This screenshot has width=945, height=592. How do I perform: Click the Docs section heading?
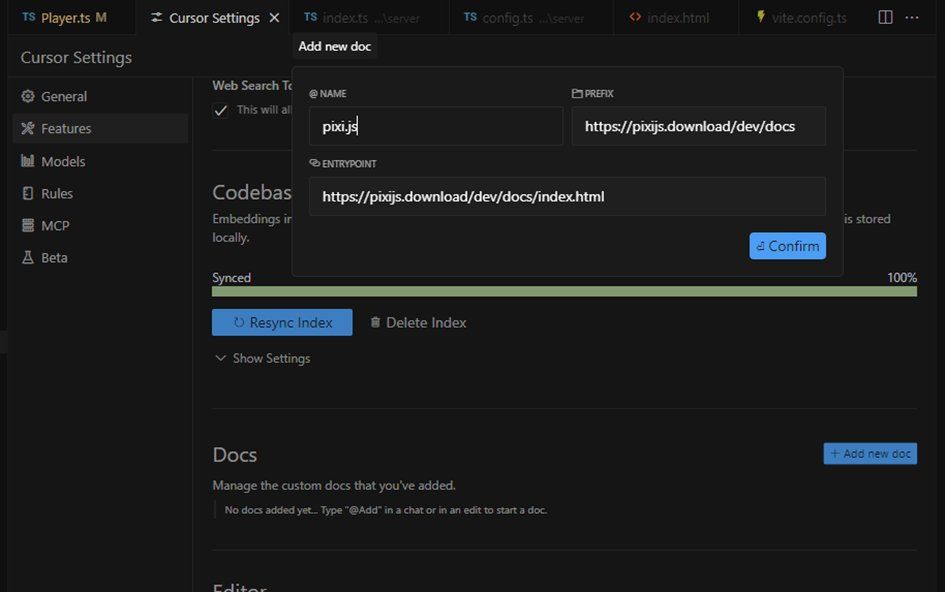point(234,455)
